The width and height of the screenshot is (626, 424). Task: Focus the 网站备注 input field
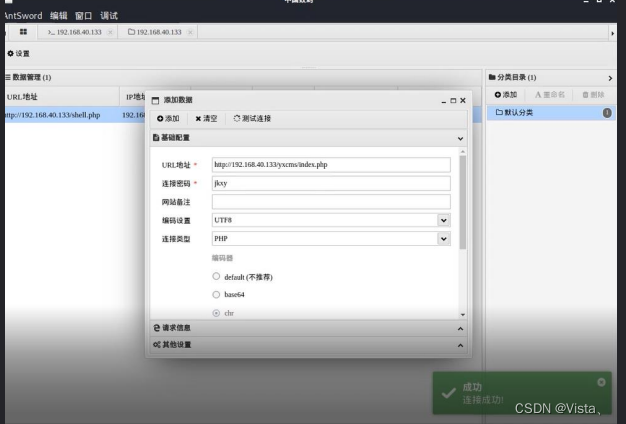click(x=331, y=202)
